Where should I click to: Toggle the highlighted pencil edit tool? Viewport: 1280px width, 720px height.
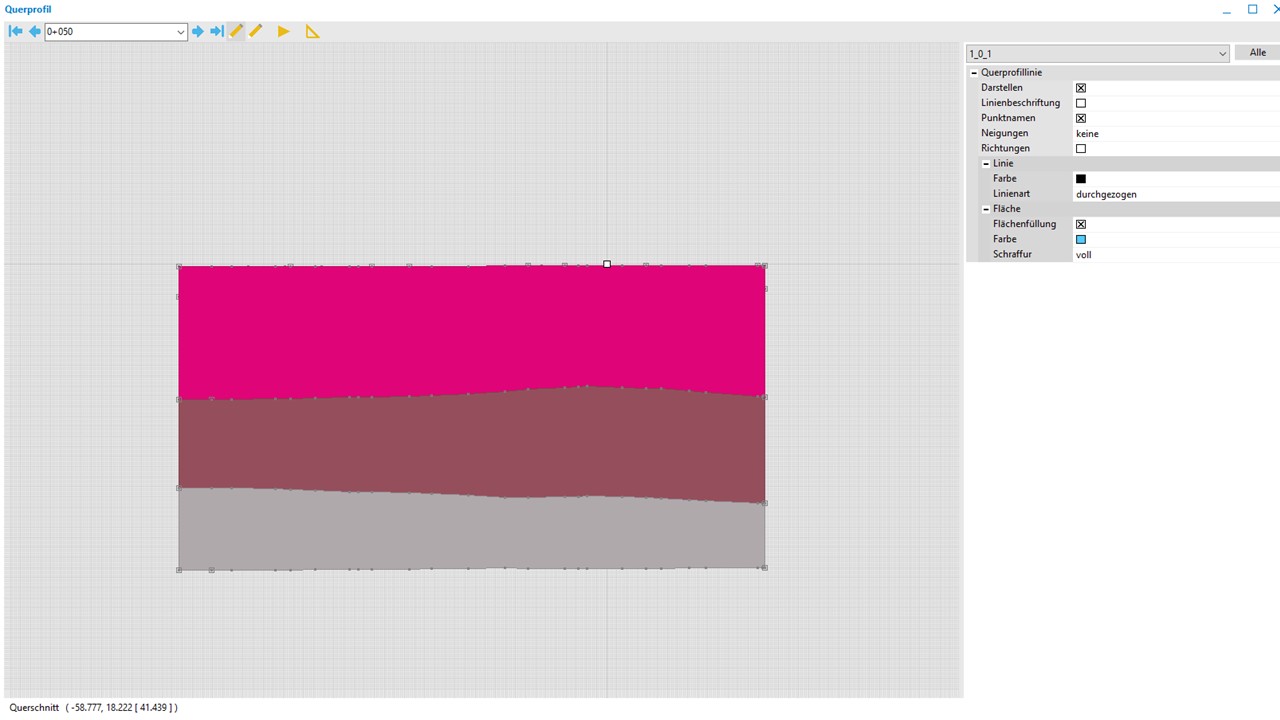pyautogui.click(x=236, y=31)
